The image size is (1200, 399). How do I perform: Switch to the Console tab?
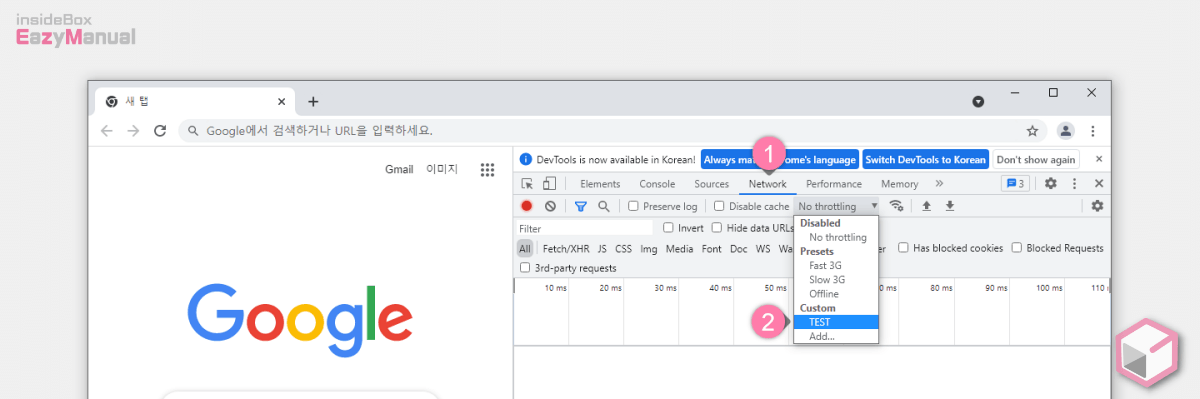657,184
